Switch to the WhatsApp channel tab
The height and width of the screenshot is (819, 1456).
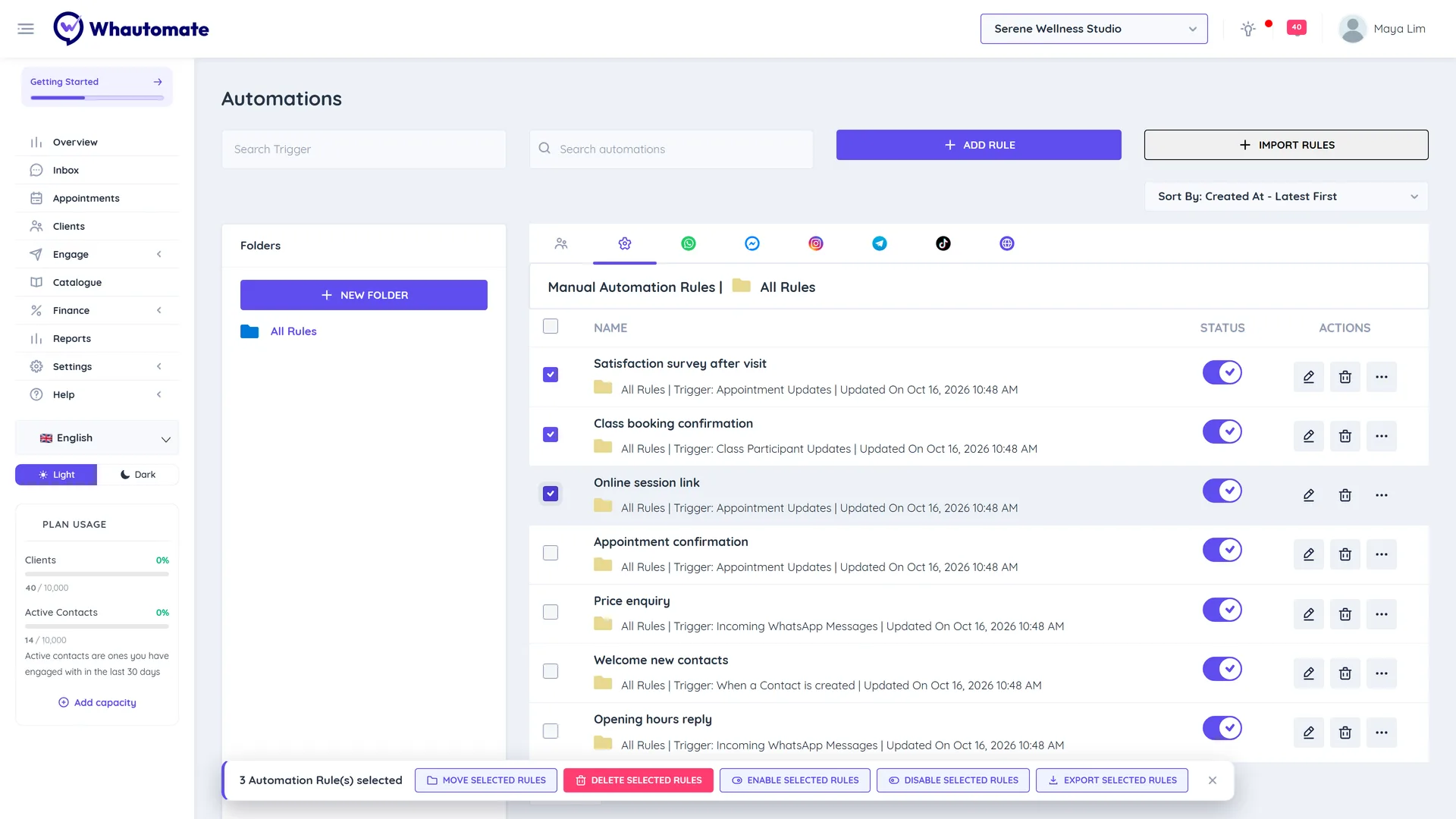coord(689,243)
